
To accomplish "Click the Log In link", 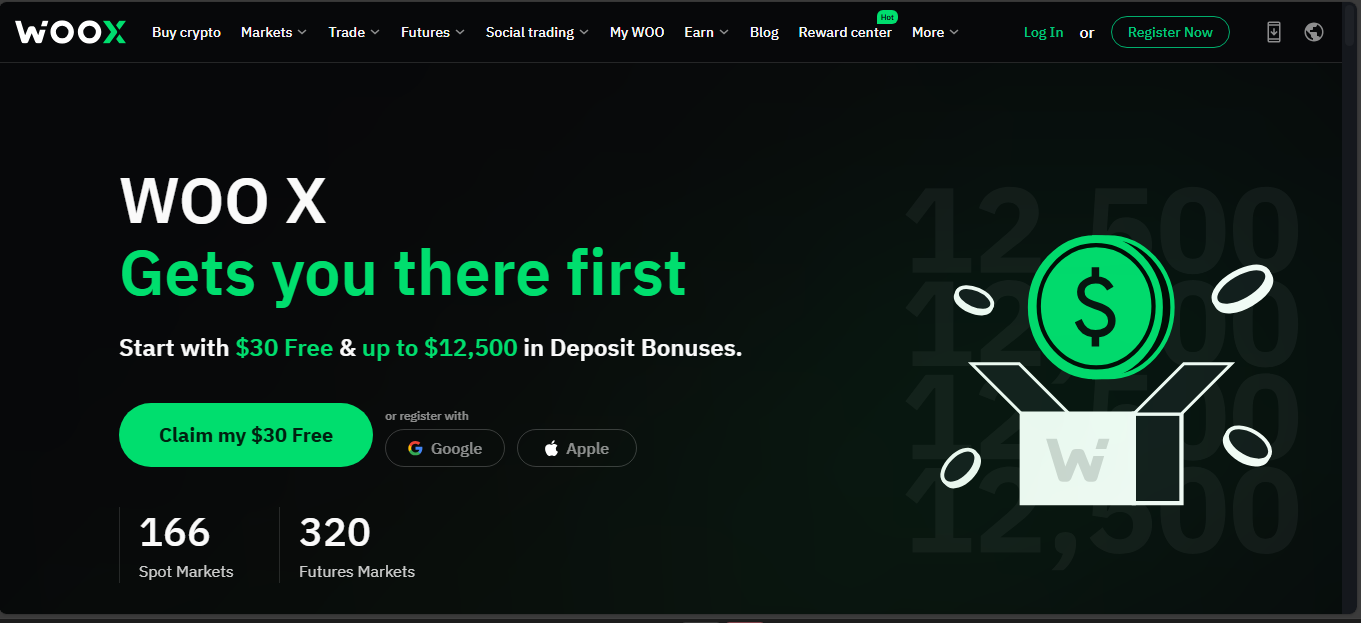I will [1043, 32].
